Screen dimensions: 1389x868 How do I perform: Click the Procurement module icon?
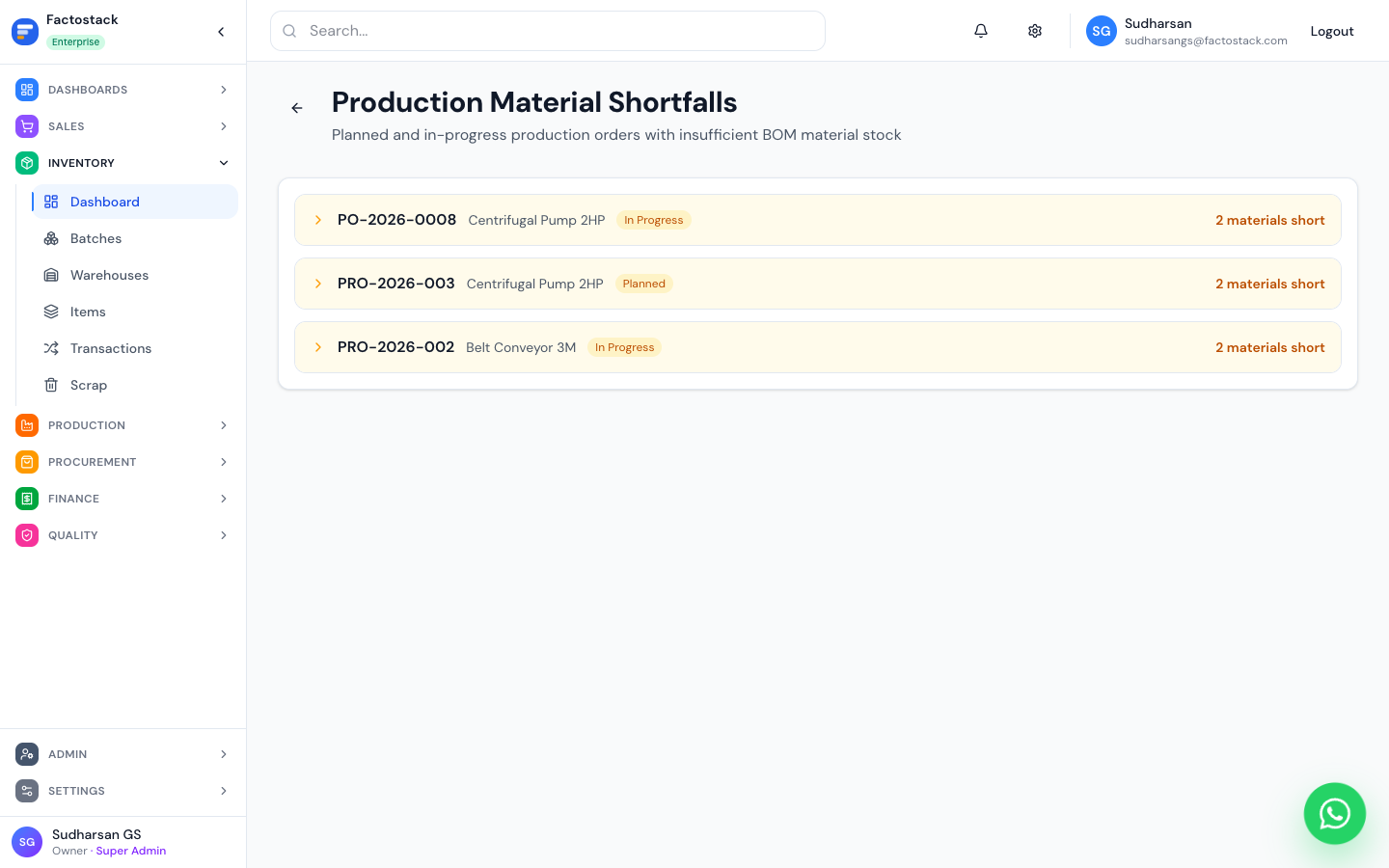(27, 462)
